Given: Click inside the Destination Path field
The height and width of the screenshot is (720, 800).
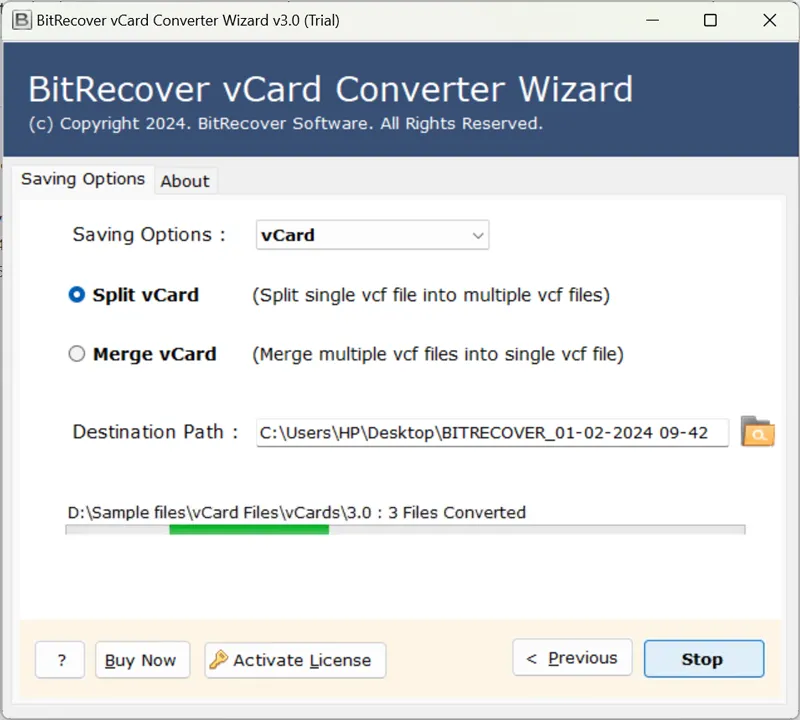Looking at the screenshot, I should point(492,433).
